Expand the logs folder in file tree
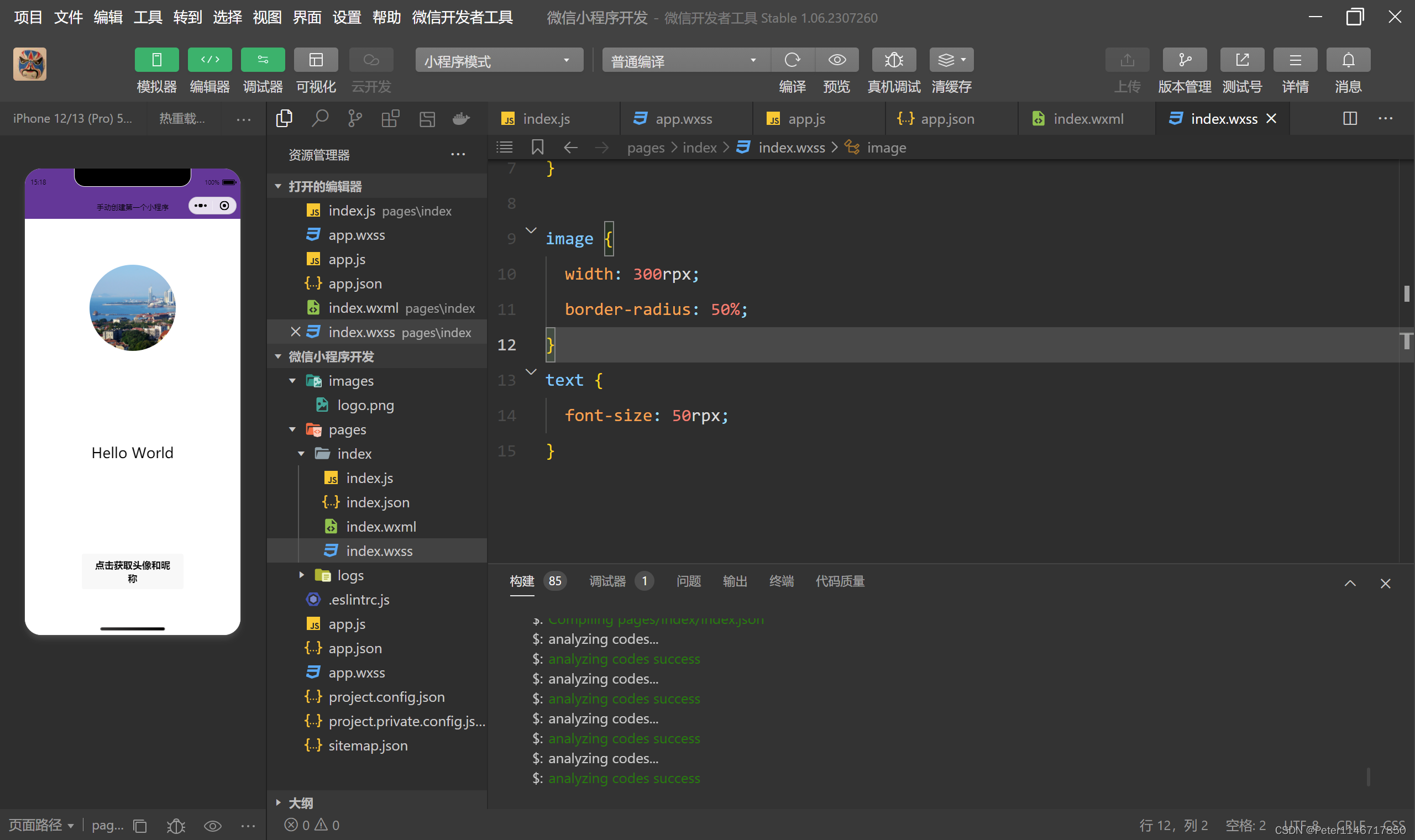Viewport: 1415px width, 840px height. pyautogui.click(x=350, y=576)
